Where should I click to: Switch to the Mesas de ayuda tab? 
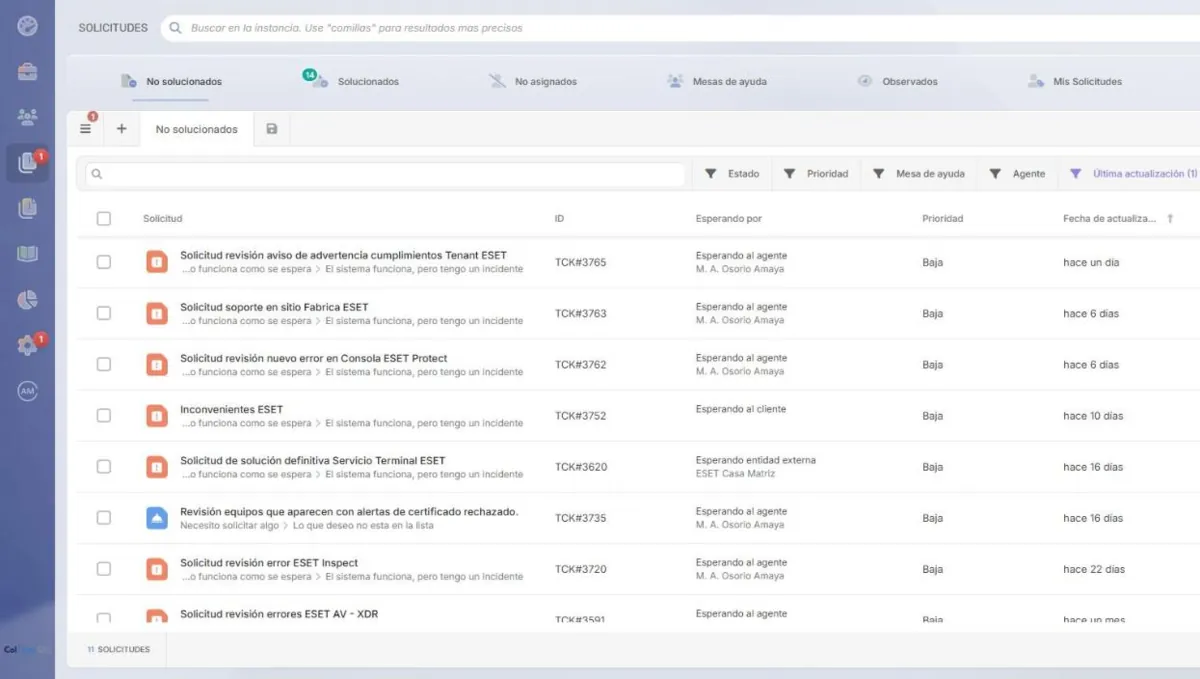pyautogui.click(x=717, y=82)
